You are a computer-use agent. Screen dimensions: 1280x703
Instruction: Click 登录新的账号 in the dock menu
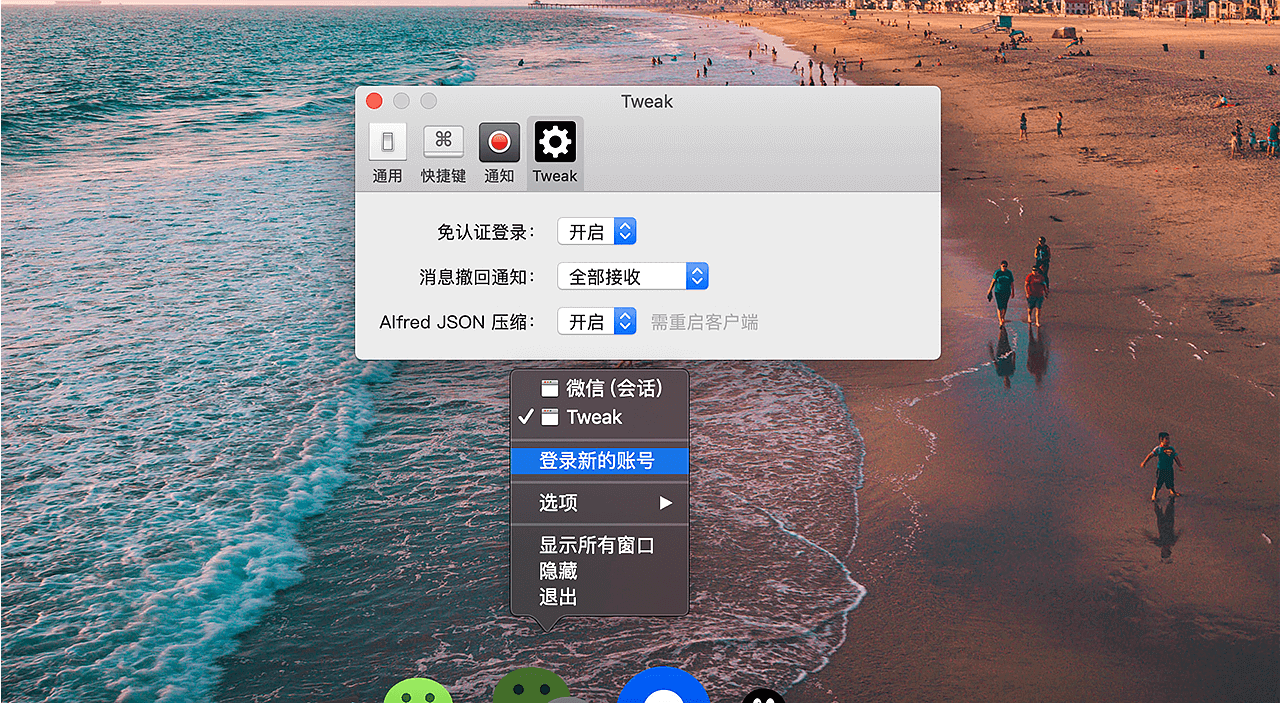(599, 461)
